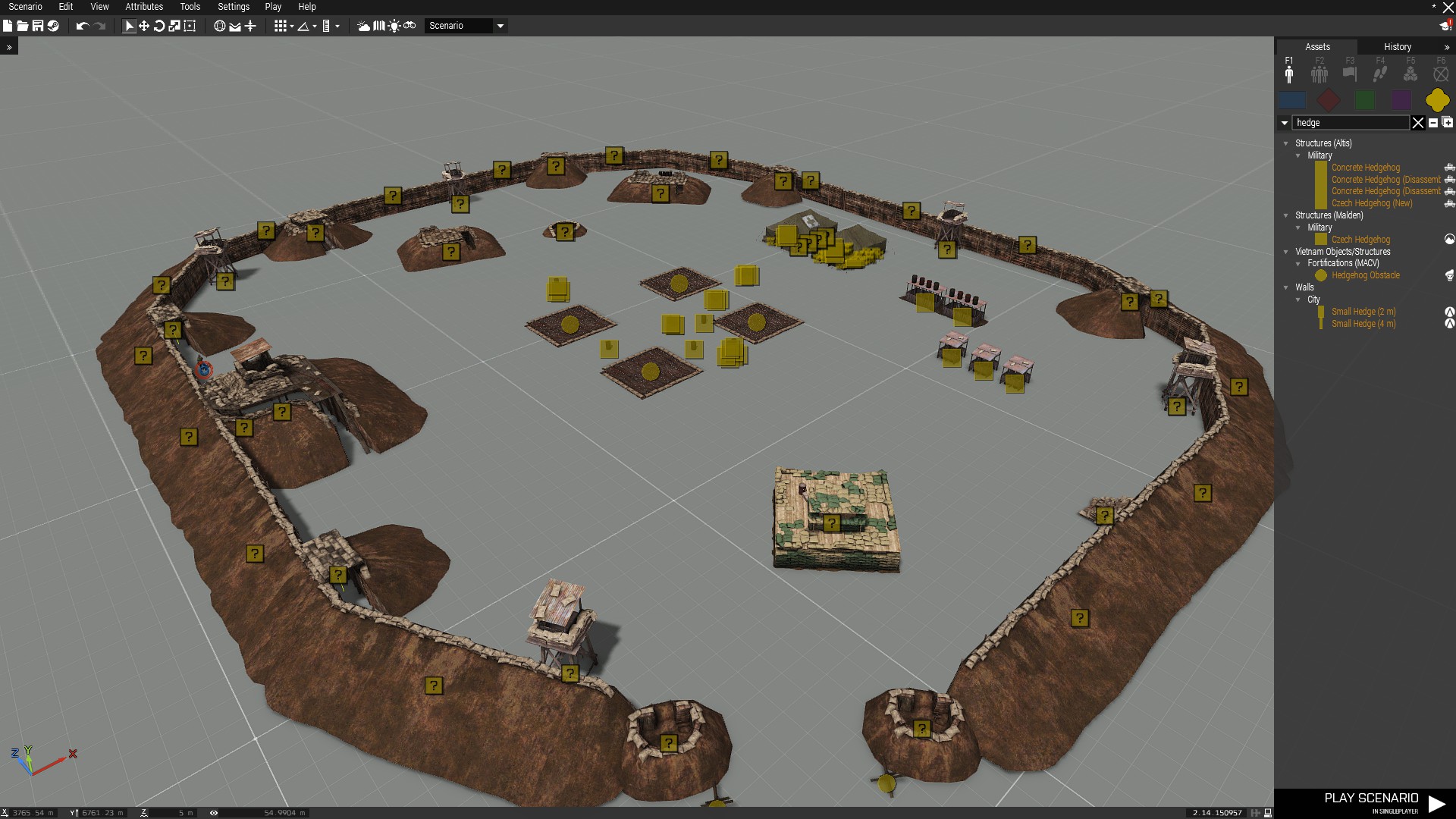Open the Modules (F5) cubes icon

(x=1410, y=74)
